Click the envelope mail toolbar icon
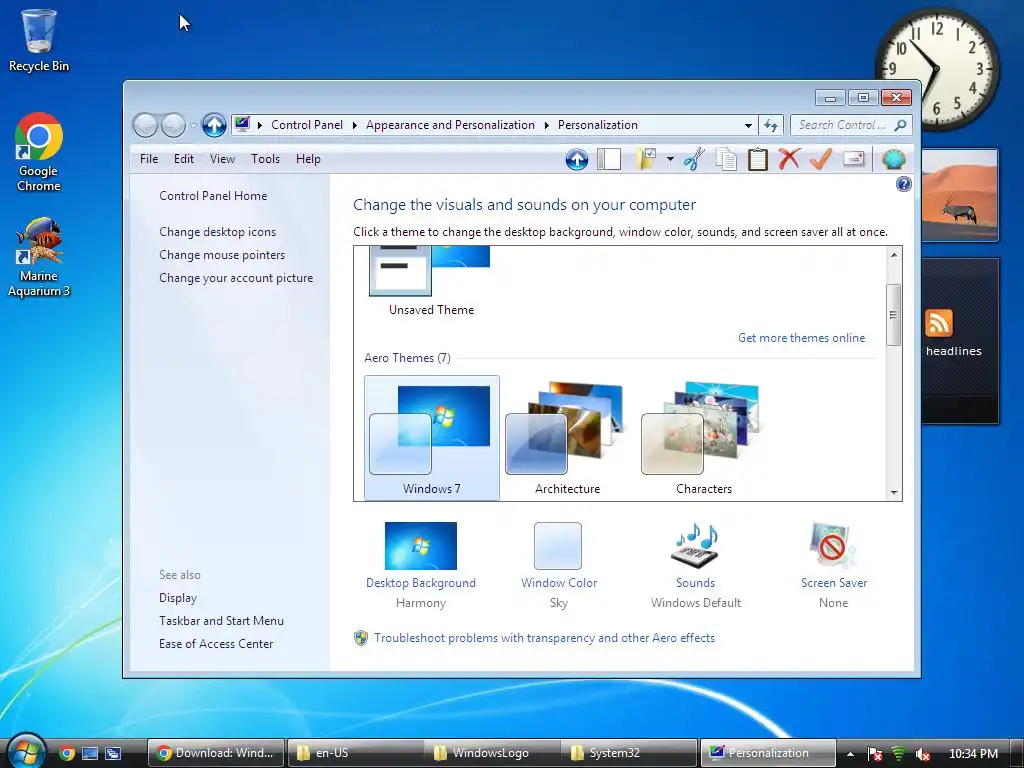The width and height of the screenshot is (1024, 768). click(854, 159)
